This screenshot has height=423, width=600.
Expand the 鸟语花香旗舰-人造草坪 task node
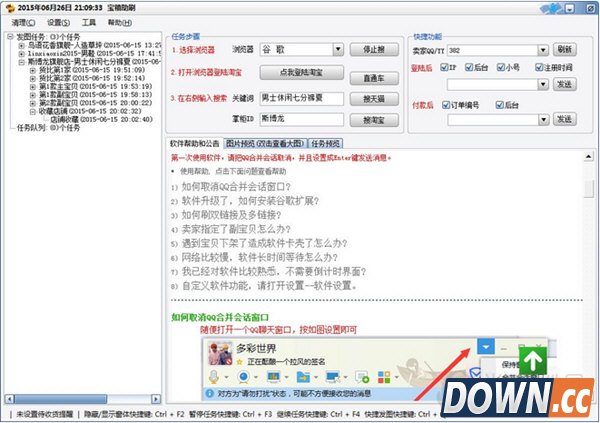click(21, 45)
